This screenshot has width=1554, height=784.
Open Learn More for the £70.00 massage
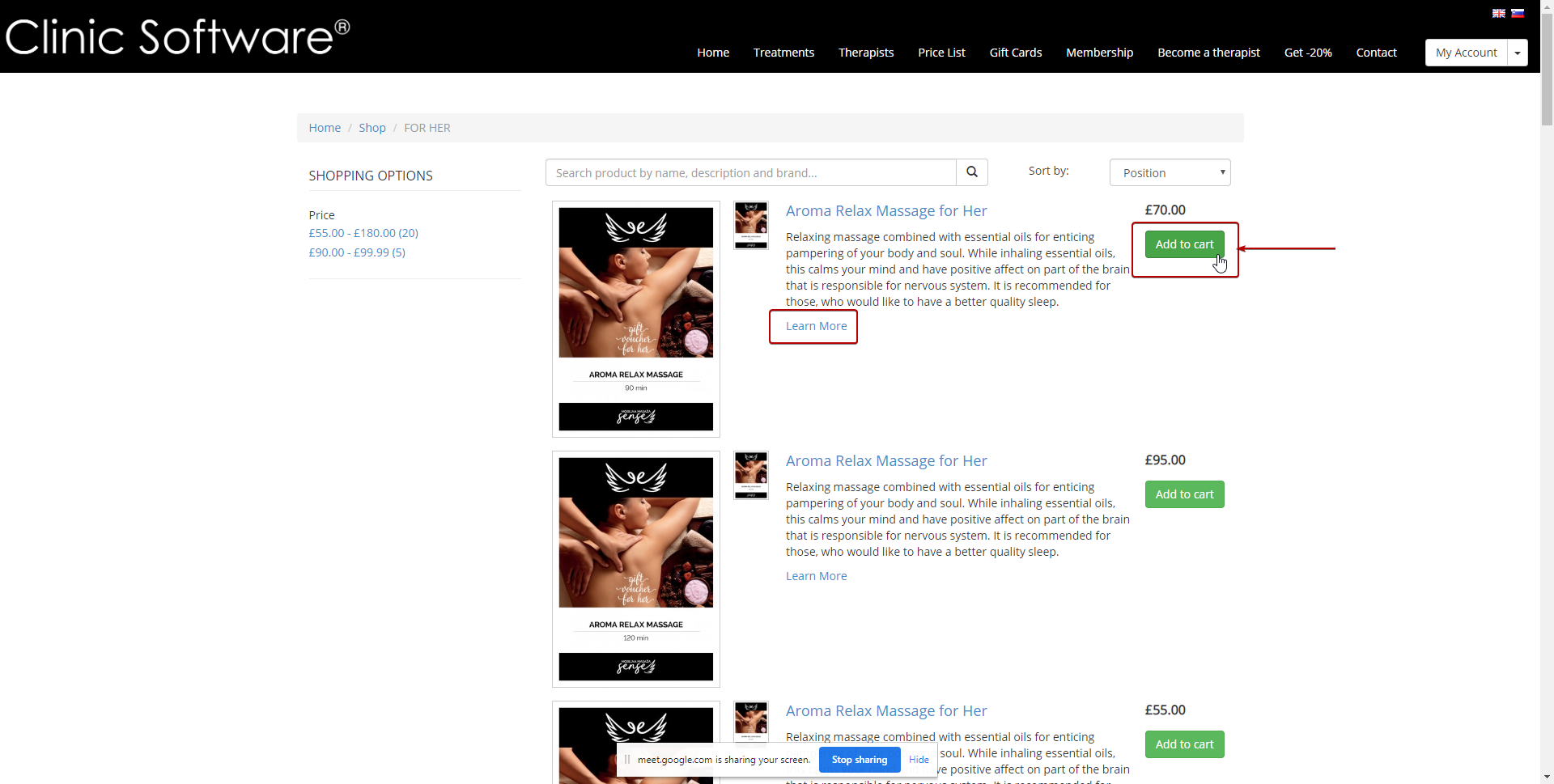click(816, 326)
